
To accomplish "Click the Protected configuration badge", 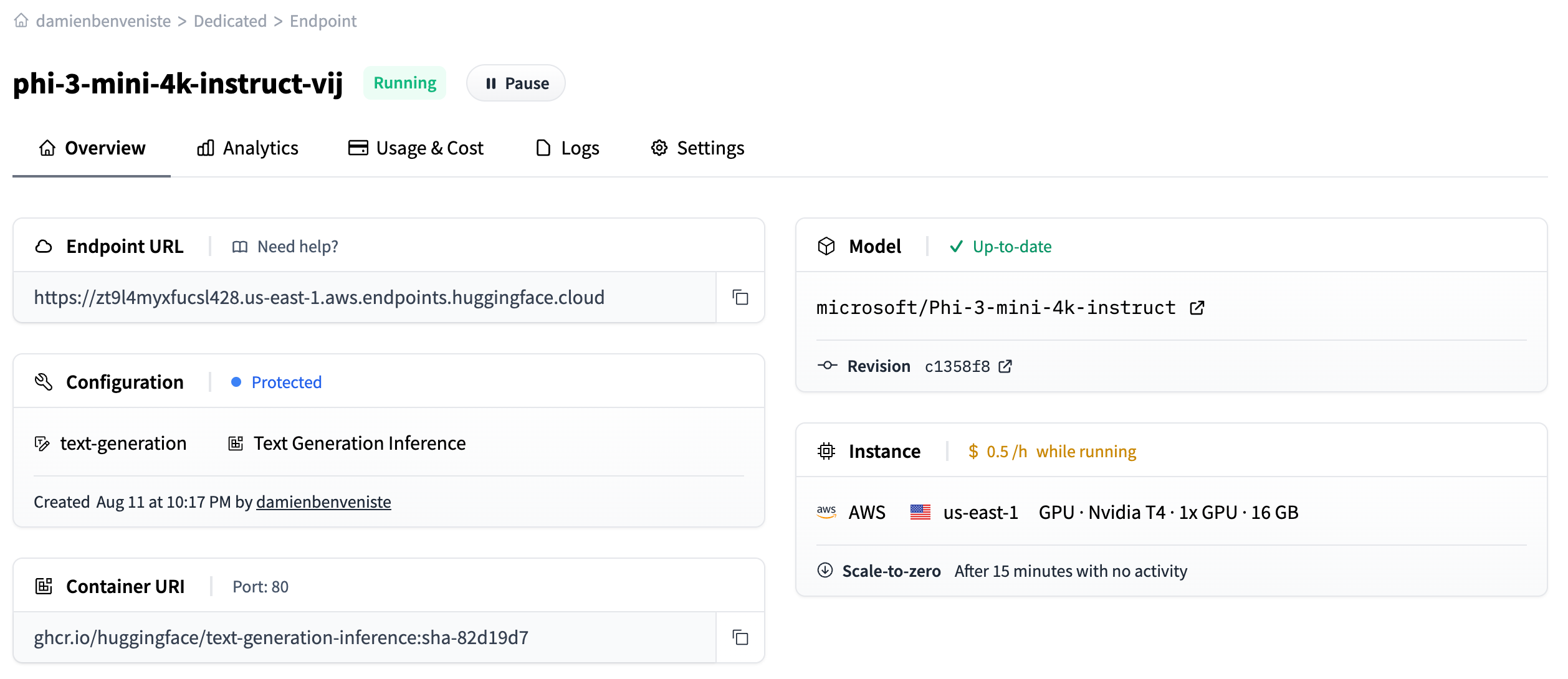I will point(277,382).
